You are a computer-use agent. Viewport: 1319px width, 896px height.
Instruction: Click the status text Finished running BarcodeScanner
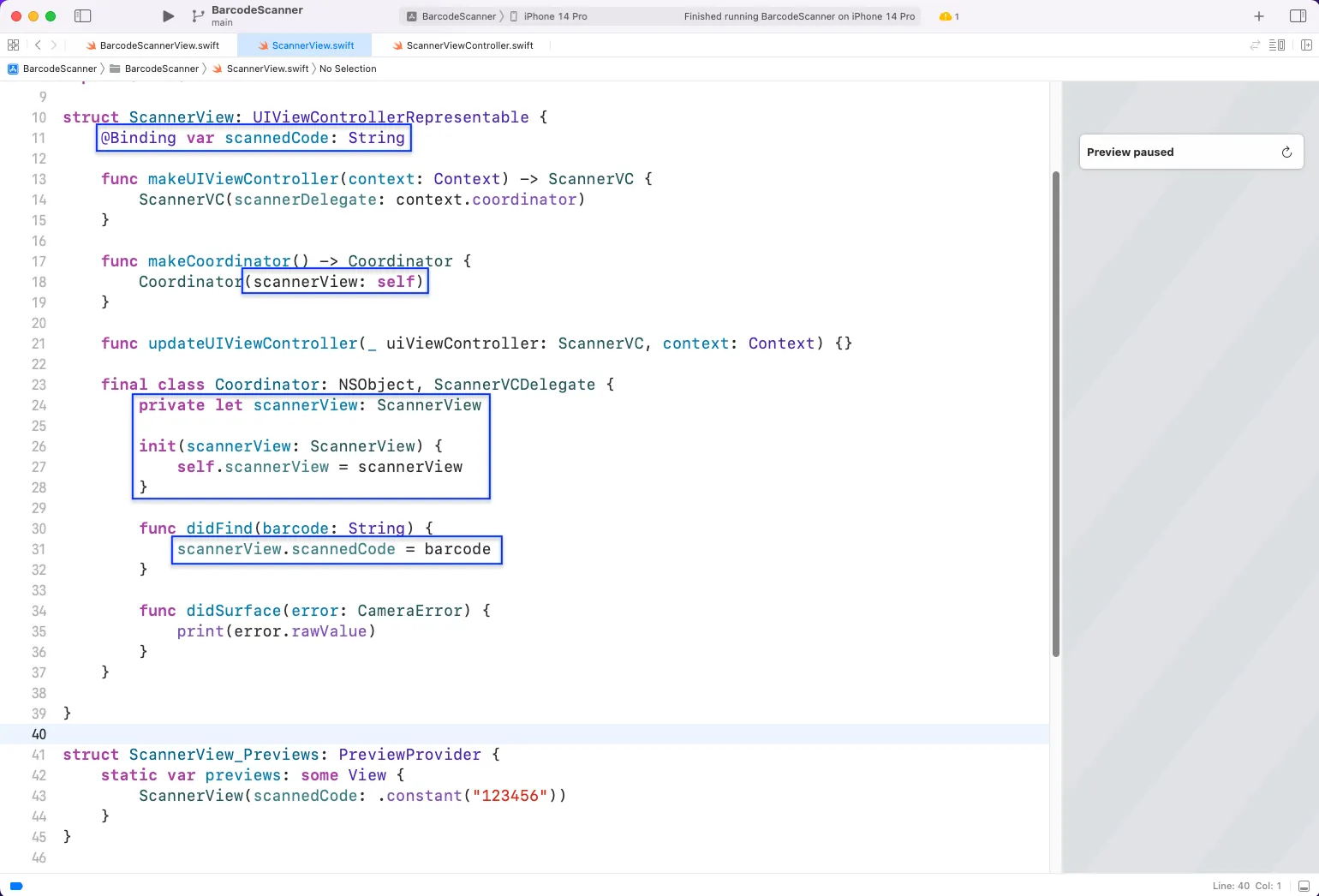[x=799, y=16]
